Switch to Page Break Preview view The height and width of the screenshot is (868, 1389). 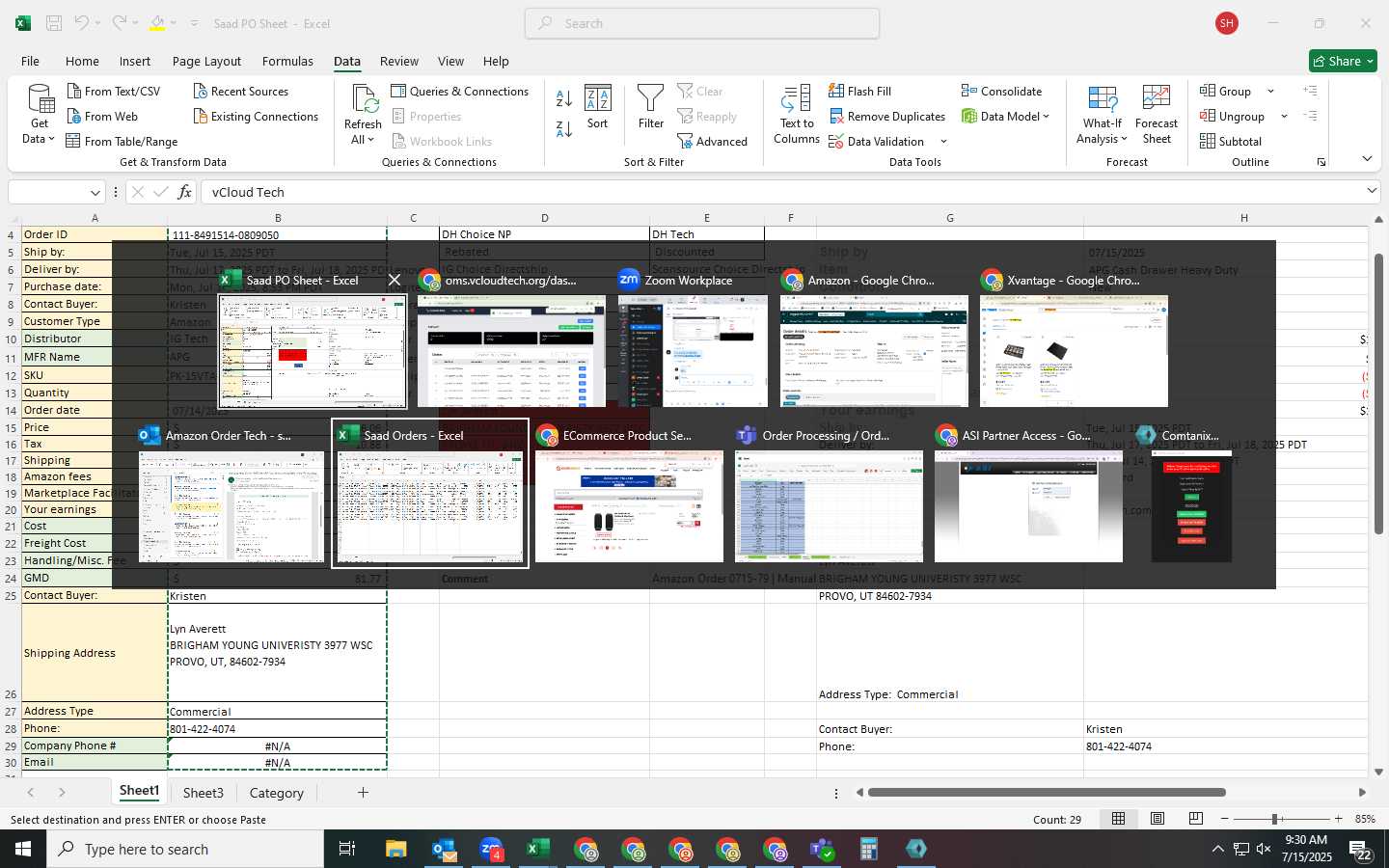[x=1196, y=819]
